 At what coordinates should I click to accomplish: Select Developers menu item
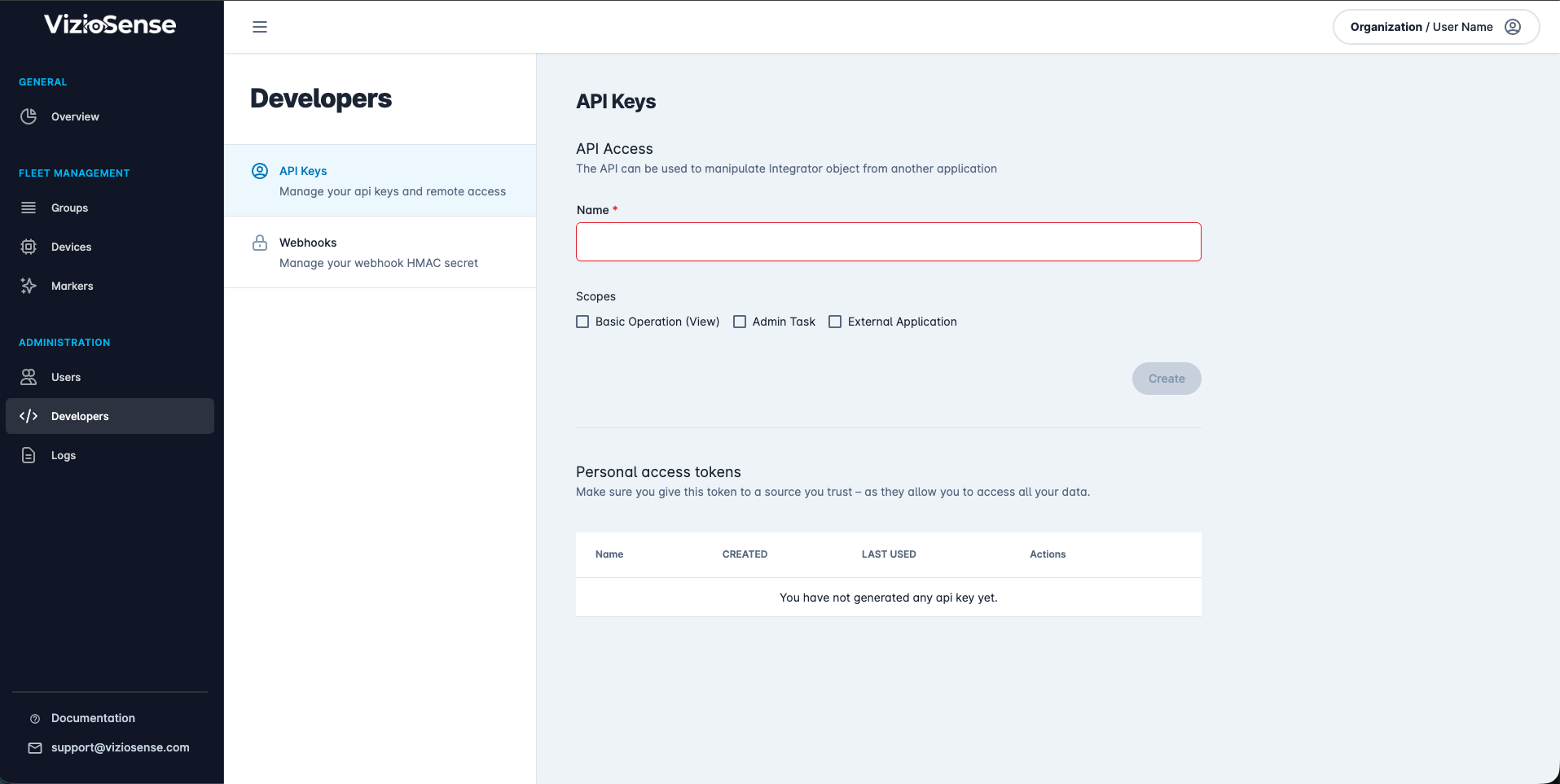[110, 416]
